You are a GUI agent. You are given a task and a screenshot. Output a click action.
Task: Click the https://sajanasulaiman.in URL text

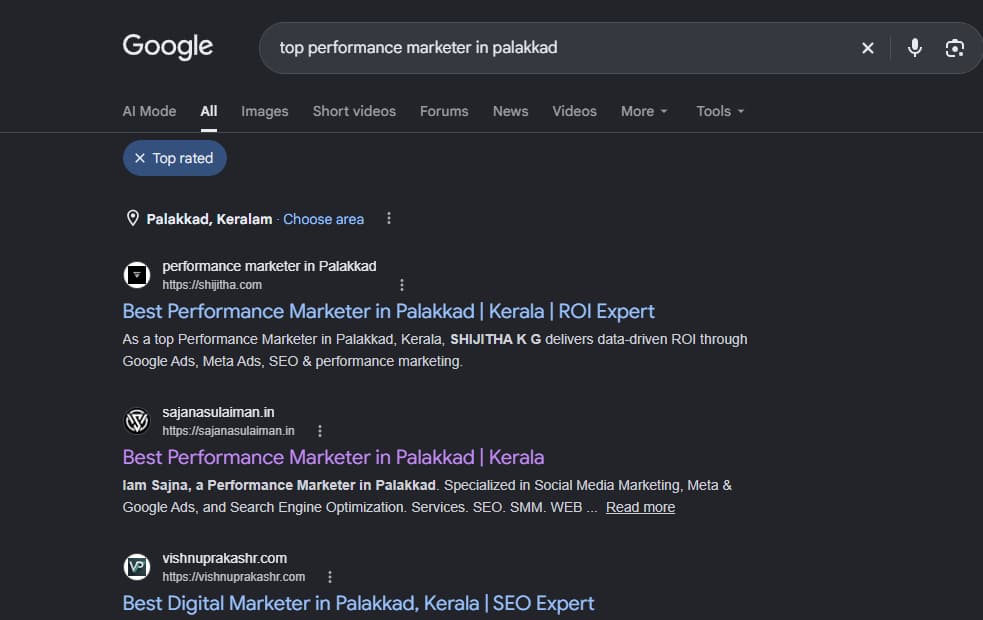pos(228,431)
